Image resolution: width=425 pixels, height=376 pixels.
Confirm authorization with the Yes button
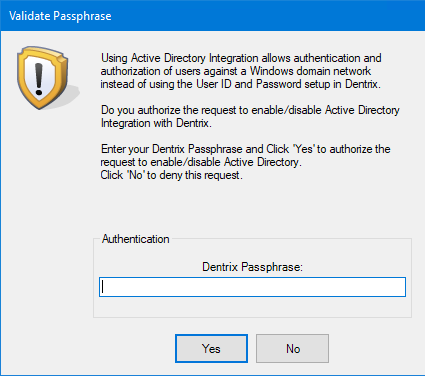tap(211, 349)
